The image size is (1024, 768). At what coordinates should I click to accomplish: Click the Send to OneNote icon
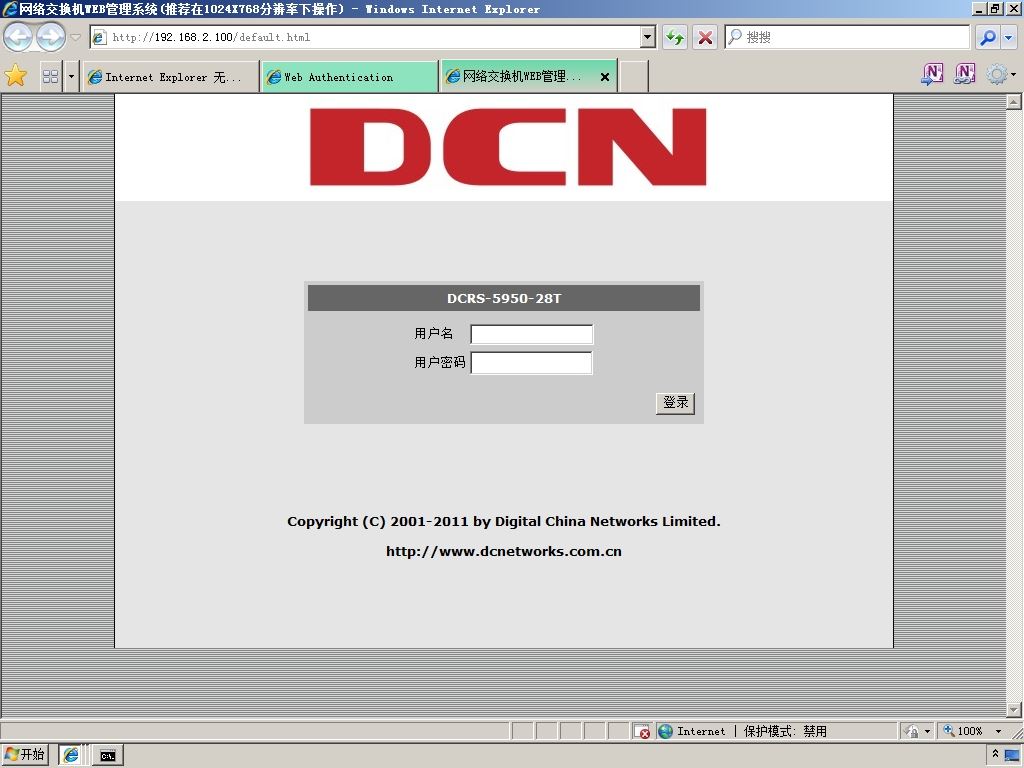(932, 74)
